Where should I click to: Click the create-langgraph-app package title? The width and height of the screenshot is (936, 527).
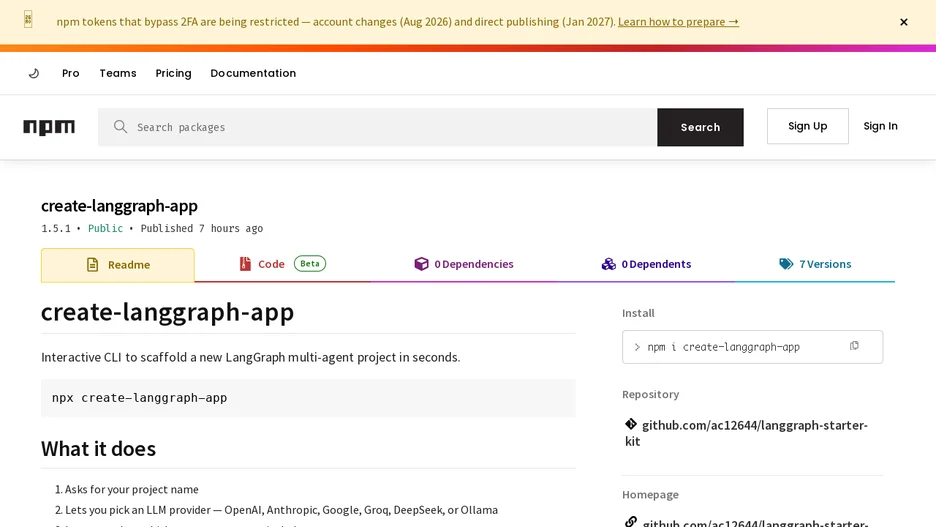point(119,205)
